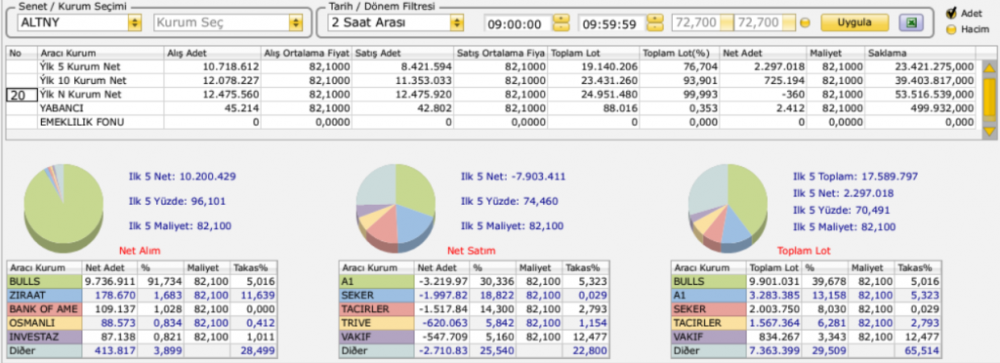Sort by the Net Adet column header
The image size is (1000, 363).
point(763,53)
